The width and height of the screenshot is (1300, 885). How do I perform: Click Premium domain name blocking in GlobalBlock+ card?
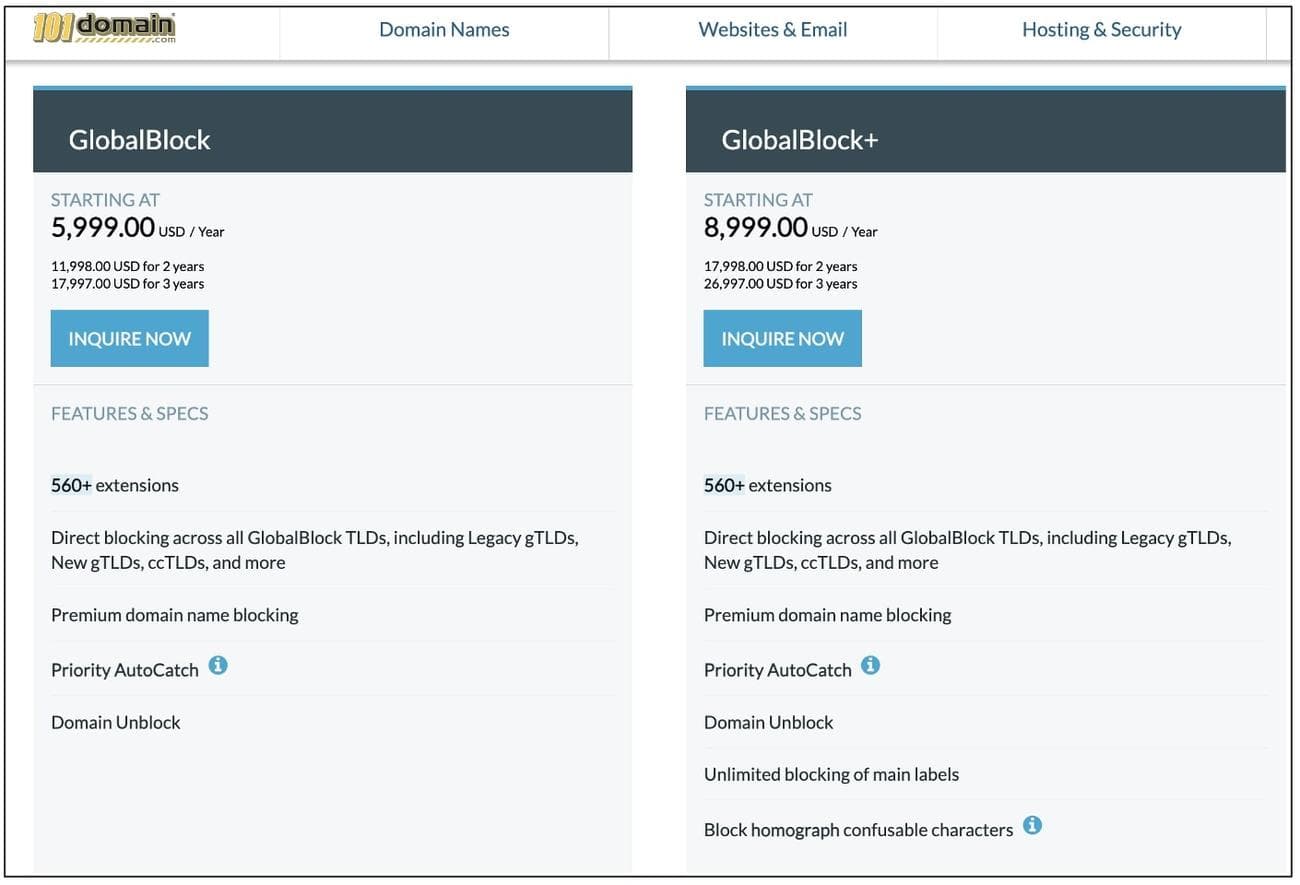[x=827, y=615]
